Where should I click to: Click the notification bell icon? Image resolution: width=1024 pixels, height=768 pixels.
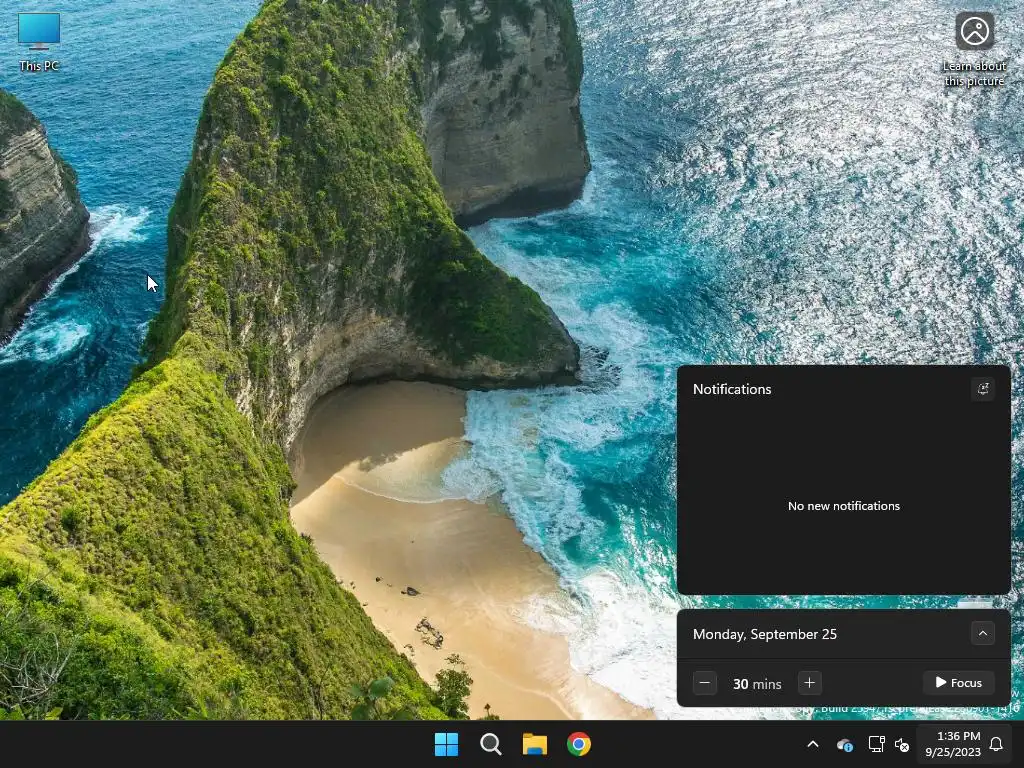point(997,744)
